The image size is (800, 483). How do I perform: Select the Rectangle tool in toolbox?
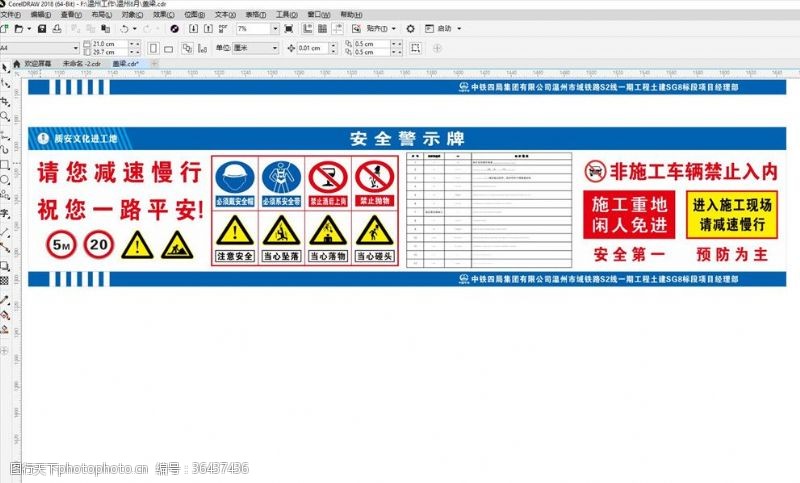pyautogui.click(x=5, y=165)
